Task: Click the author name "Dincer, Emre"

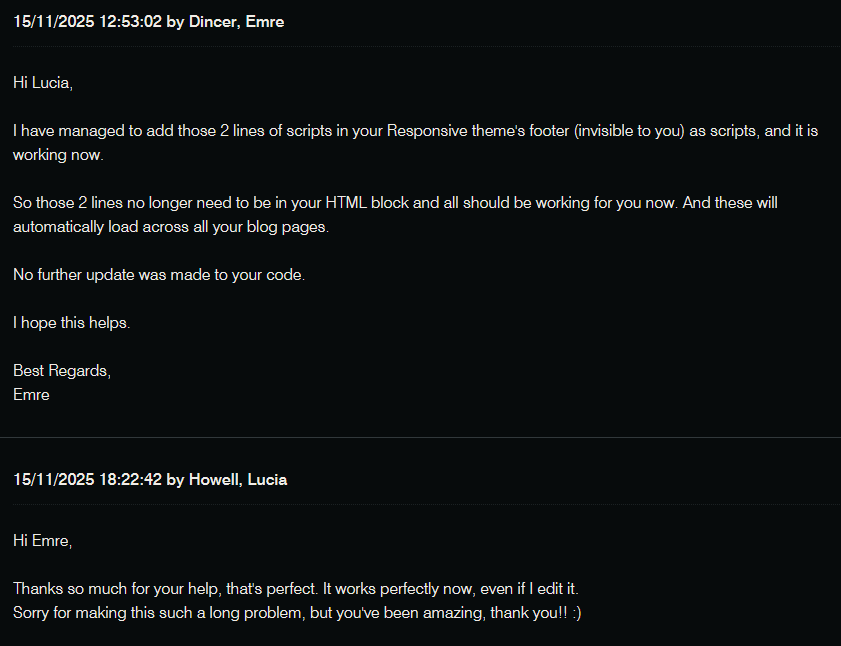Action: (236, 22)
